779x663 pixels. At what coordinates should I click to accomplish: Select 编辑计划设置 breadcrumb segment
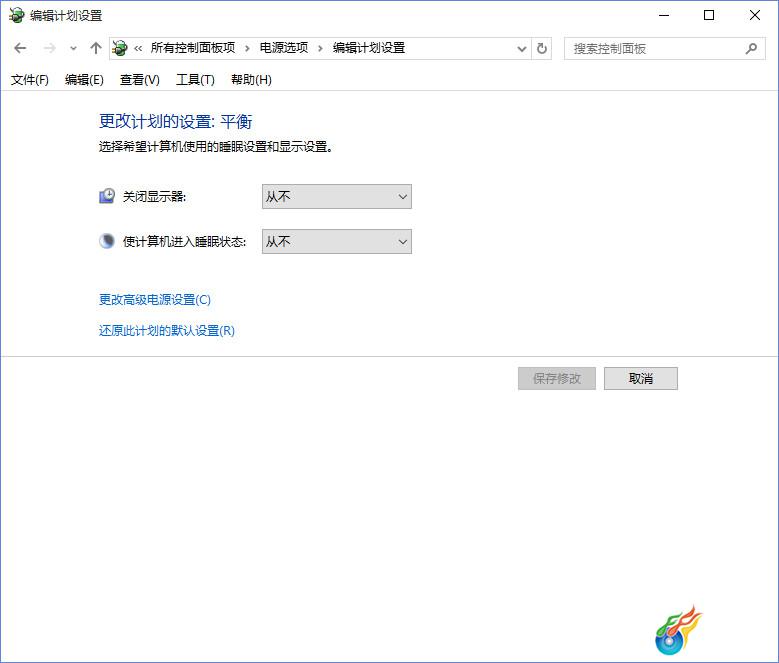[369, 48]
